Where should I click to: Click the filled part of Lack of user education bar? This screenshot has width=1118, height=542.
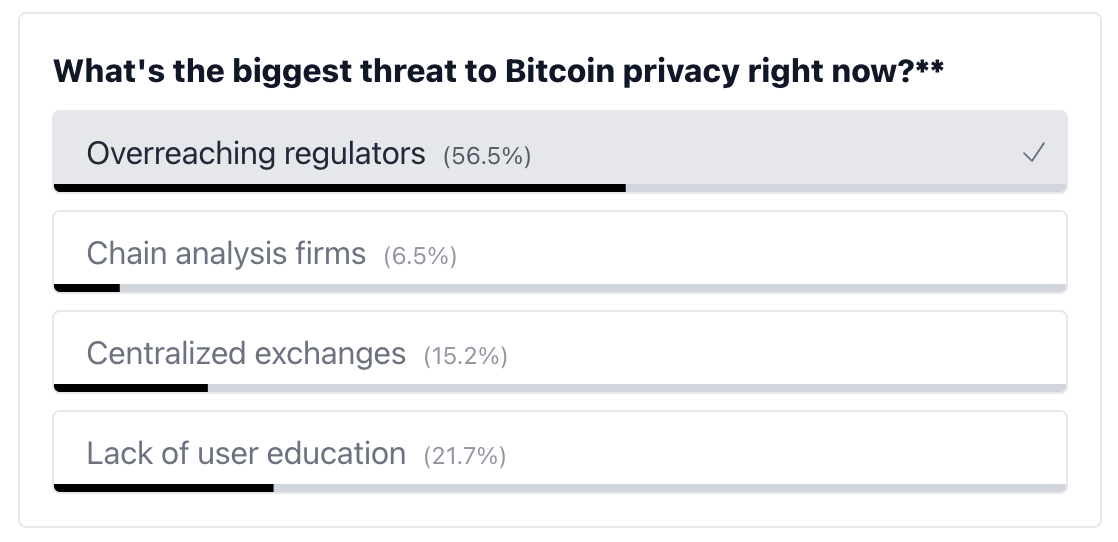(163, 488)
